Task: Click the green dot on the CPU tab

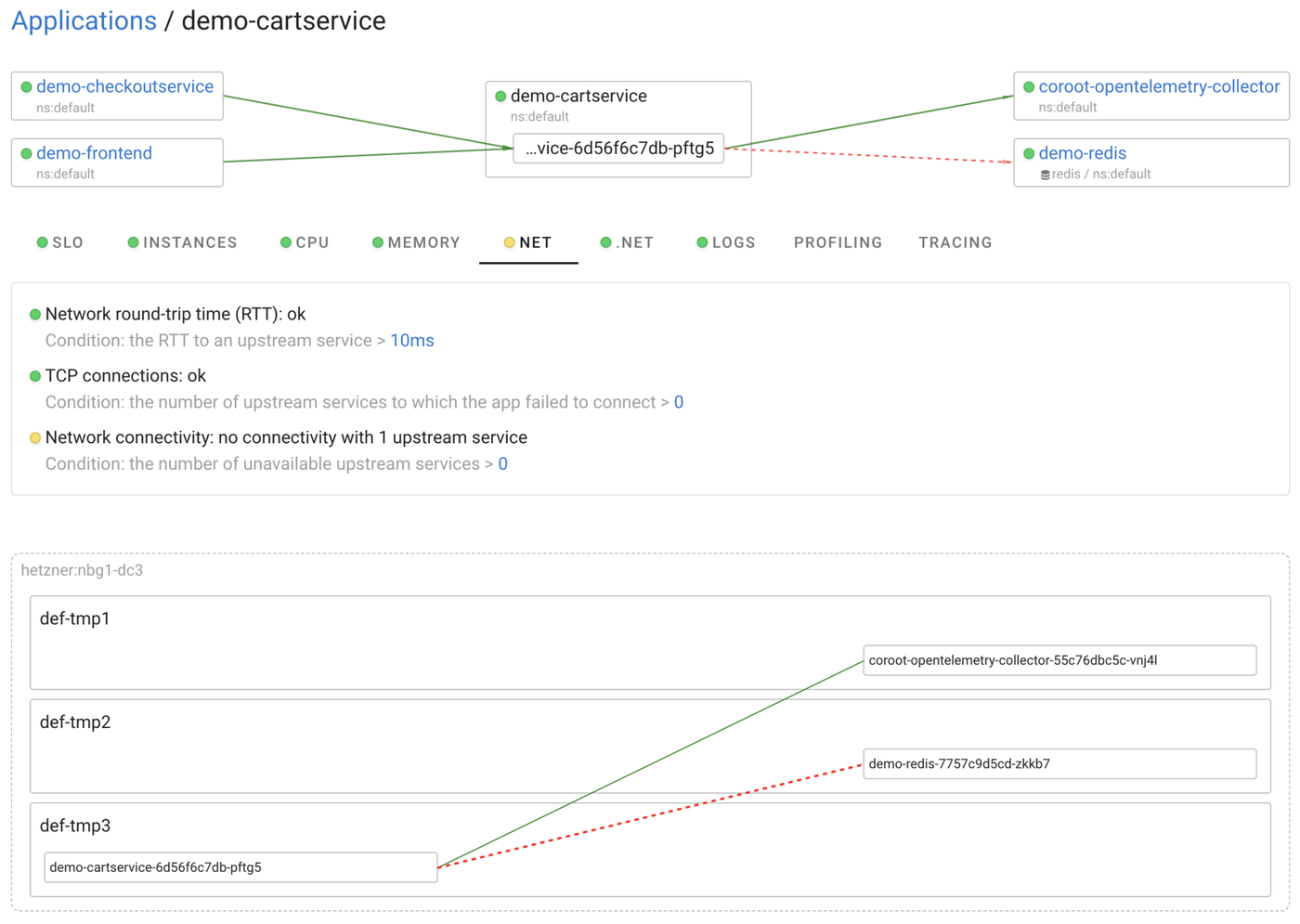Action: tap(285, 242)
